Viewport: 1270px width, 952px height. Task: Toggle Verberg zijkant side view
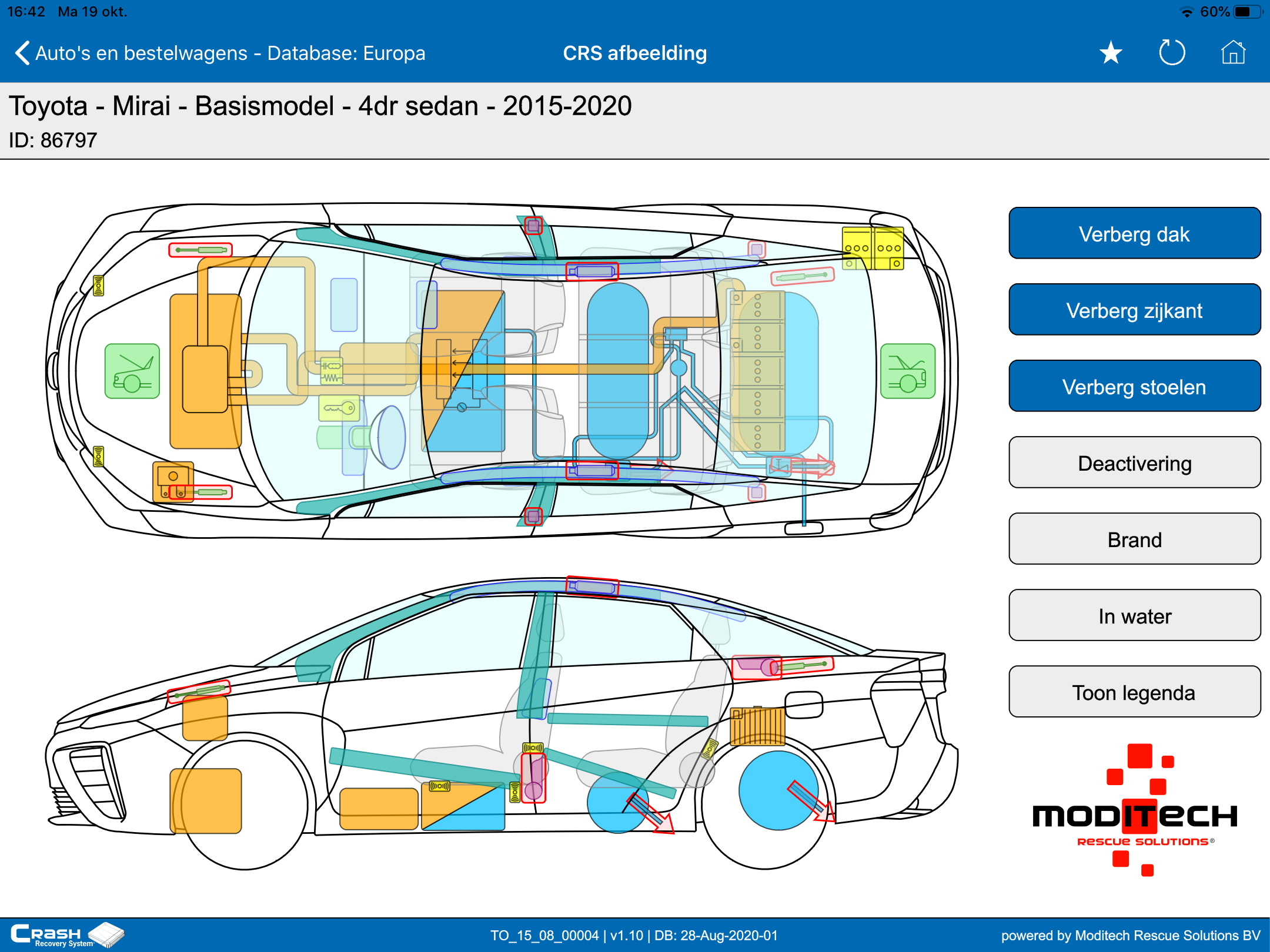click(x=1134, y=310)
